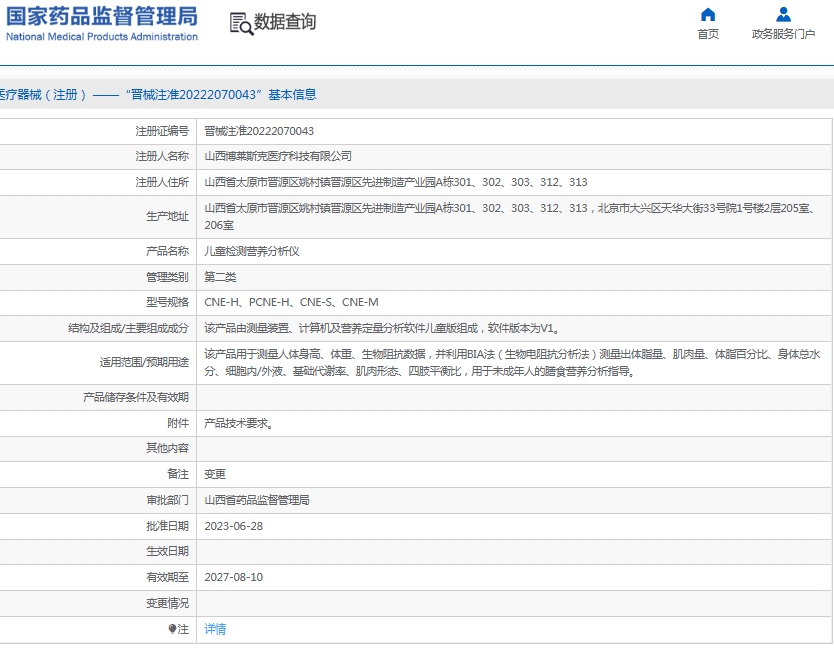Viewport: 834px width, 652px height.
Task: Select registration number 晋械注准20222070043 cell
Action: pyautogui.click(x=259, y=131)
